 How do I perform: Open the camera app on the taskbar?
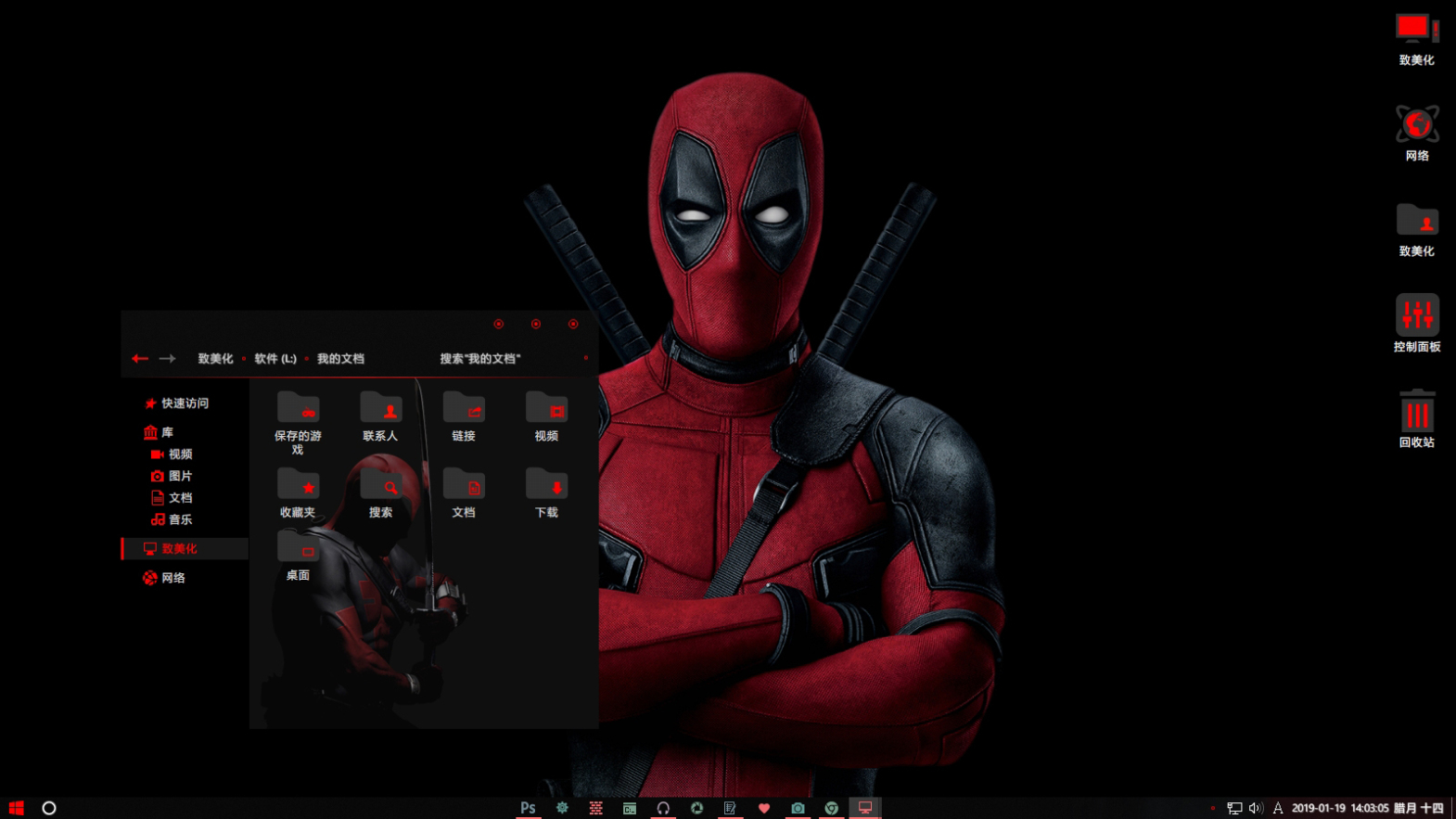798,808
